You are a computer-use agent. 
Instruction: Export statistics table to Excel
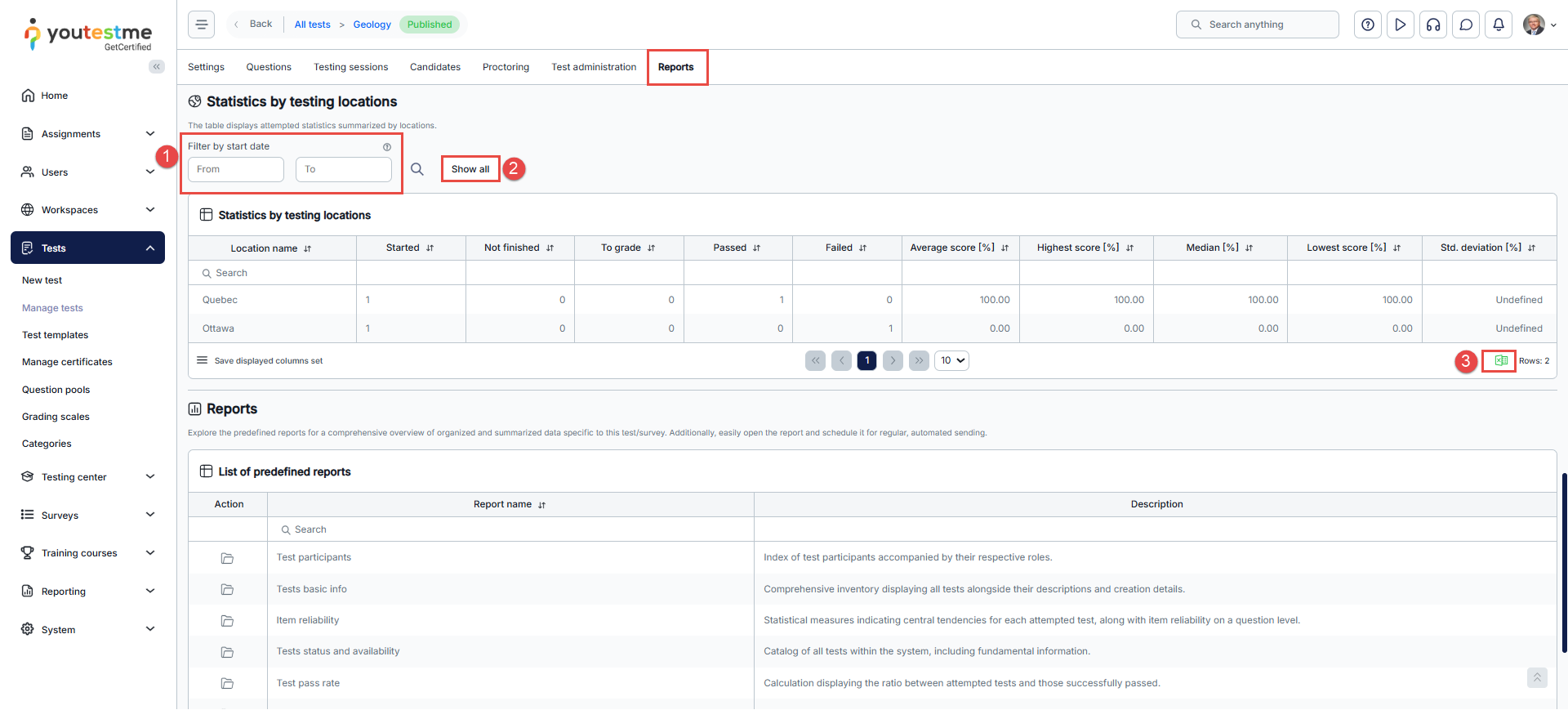(1500, 360)
